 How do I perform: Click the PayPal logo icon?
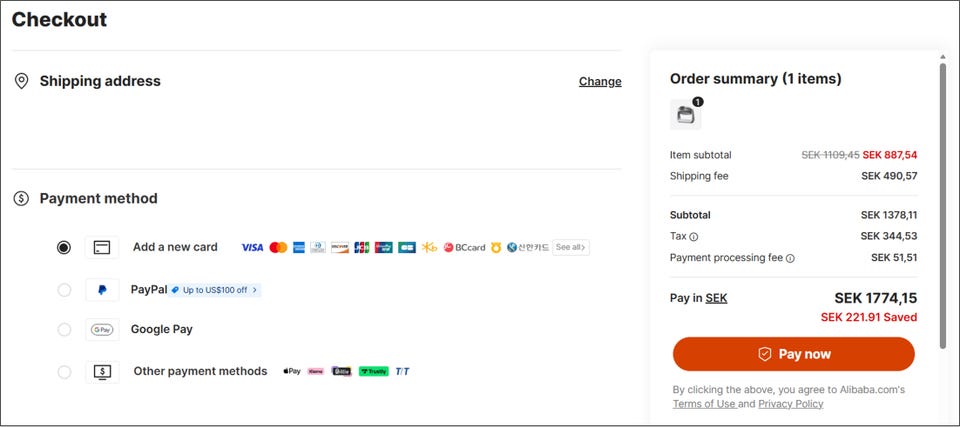coord(101,290)
